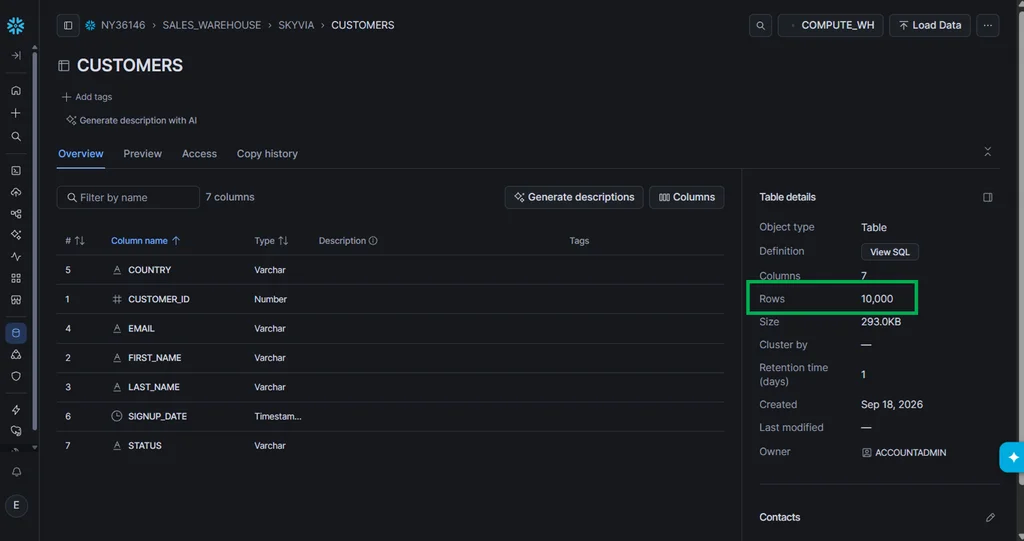
Task: Switch to the Access tab
Action: pyautogui.click(x=199, y=154)
